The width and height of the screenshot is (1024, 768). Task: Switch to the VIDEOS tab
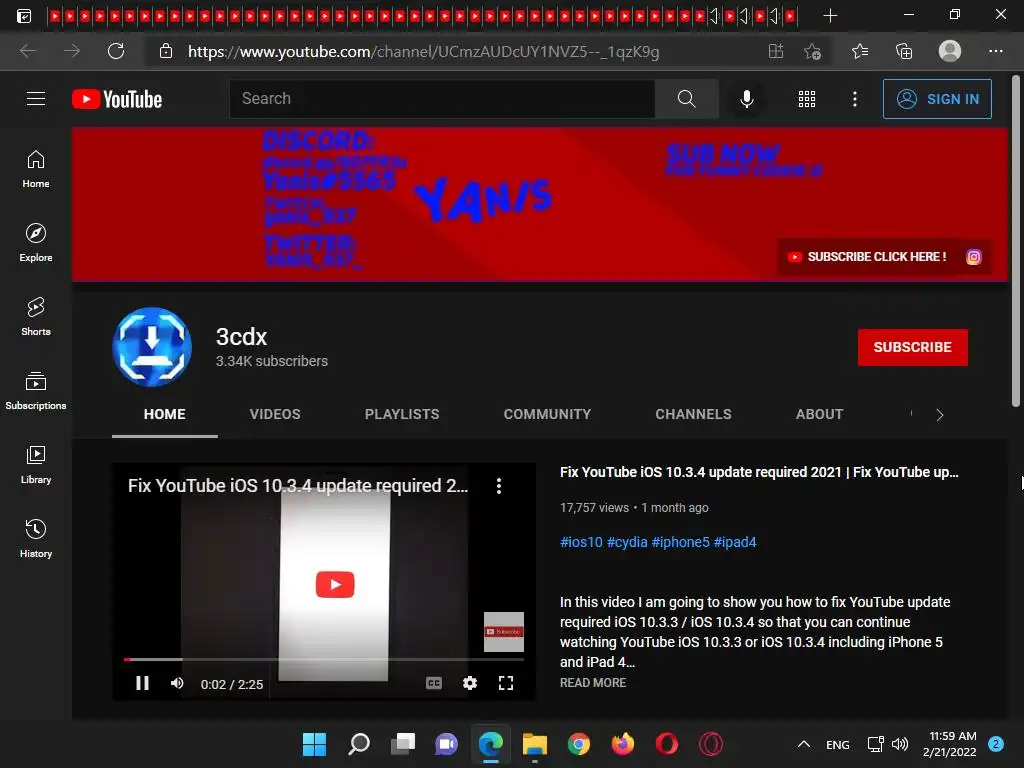[275, 414]
